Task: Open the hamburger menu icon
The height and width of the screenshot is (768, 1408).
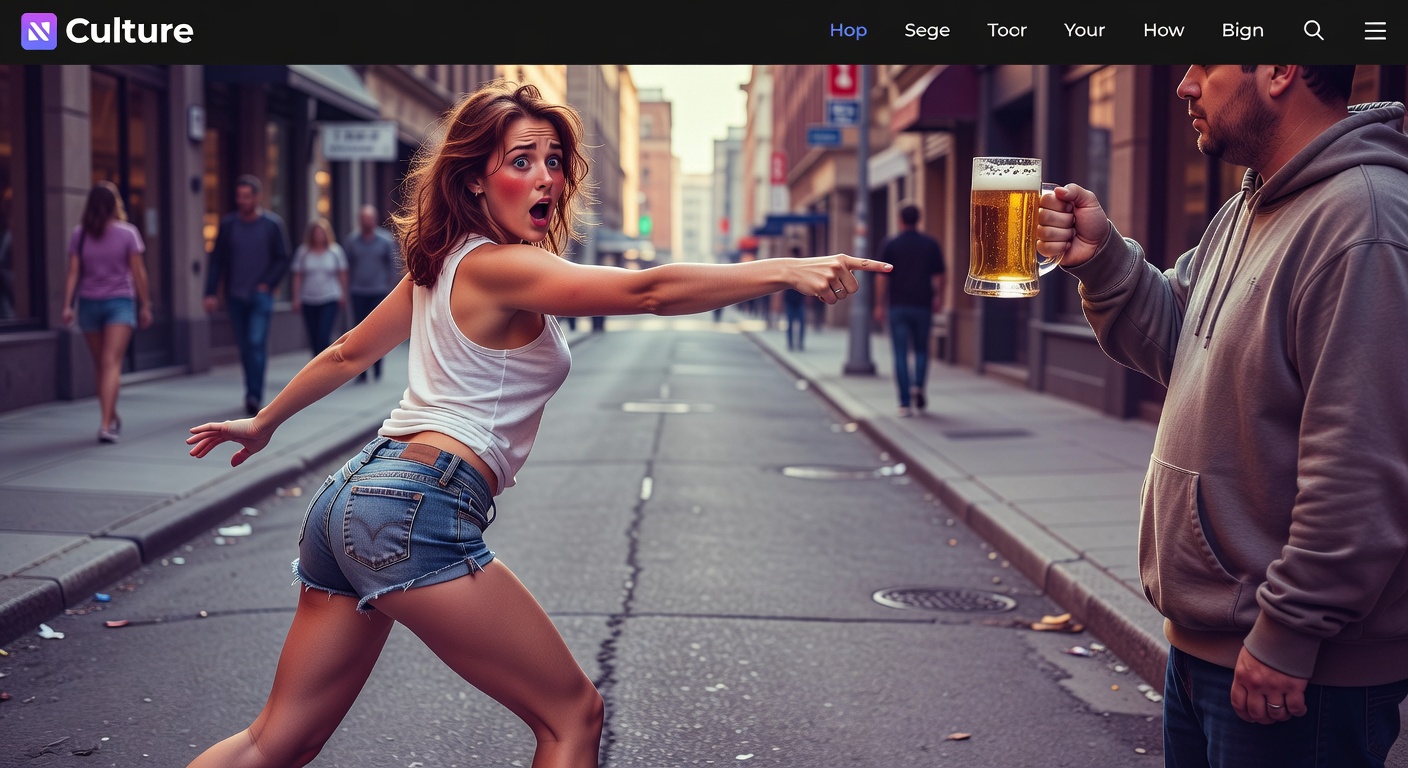Action: point(1375,31)
